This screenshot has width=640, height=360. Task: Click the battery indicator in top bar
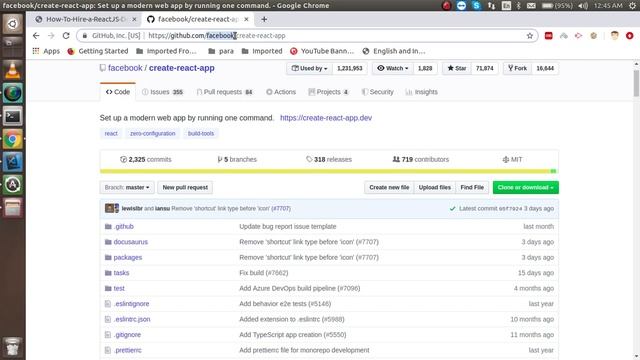557,5
